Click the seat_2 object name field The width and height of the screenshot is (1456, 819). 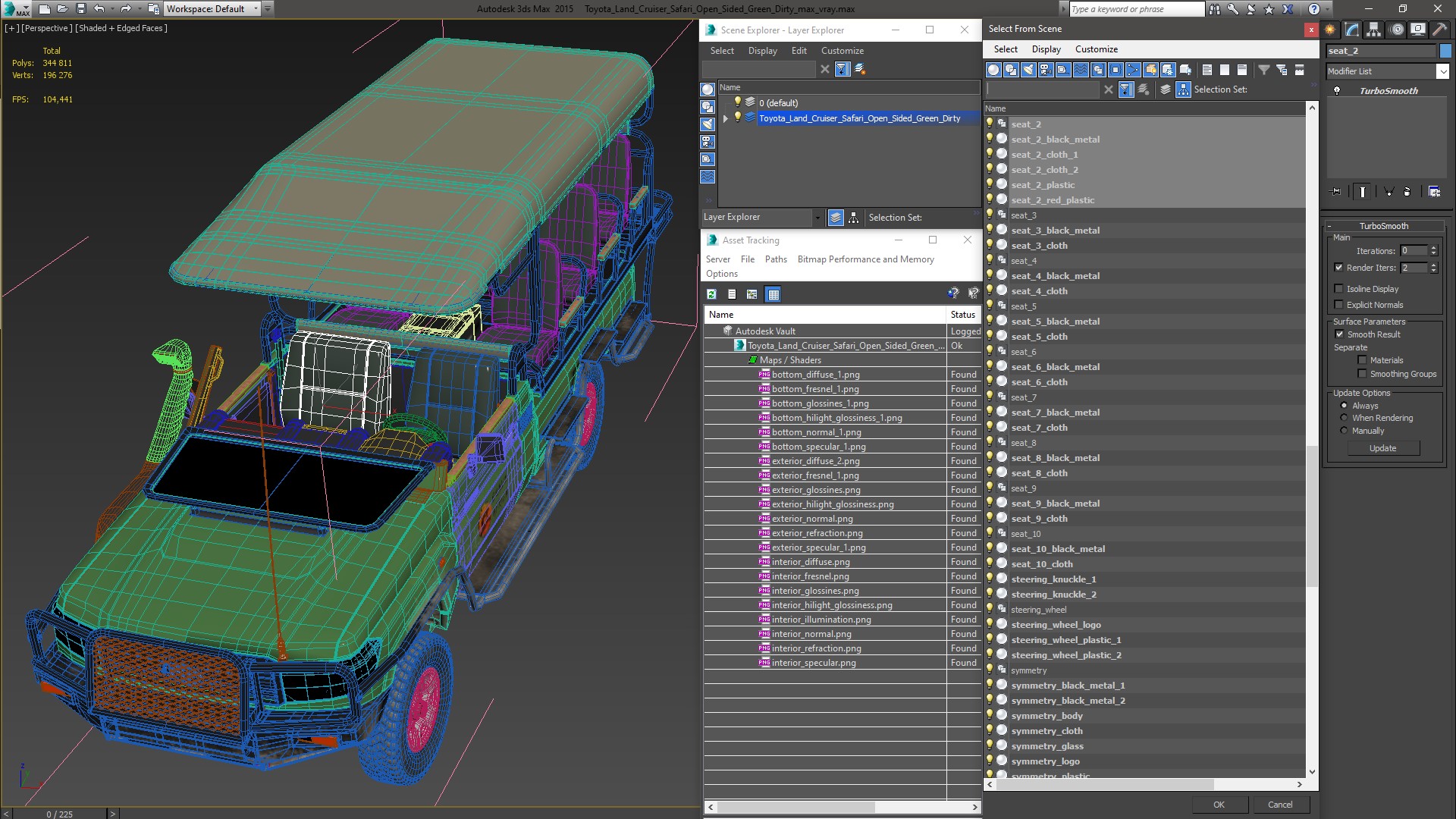pos(1381,51)
